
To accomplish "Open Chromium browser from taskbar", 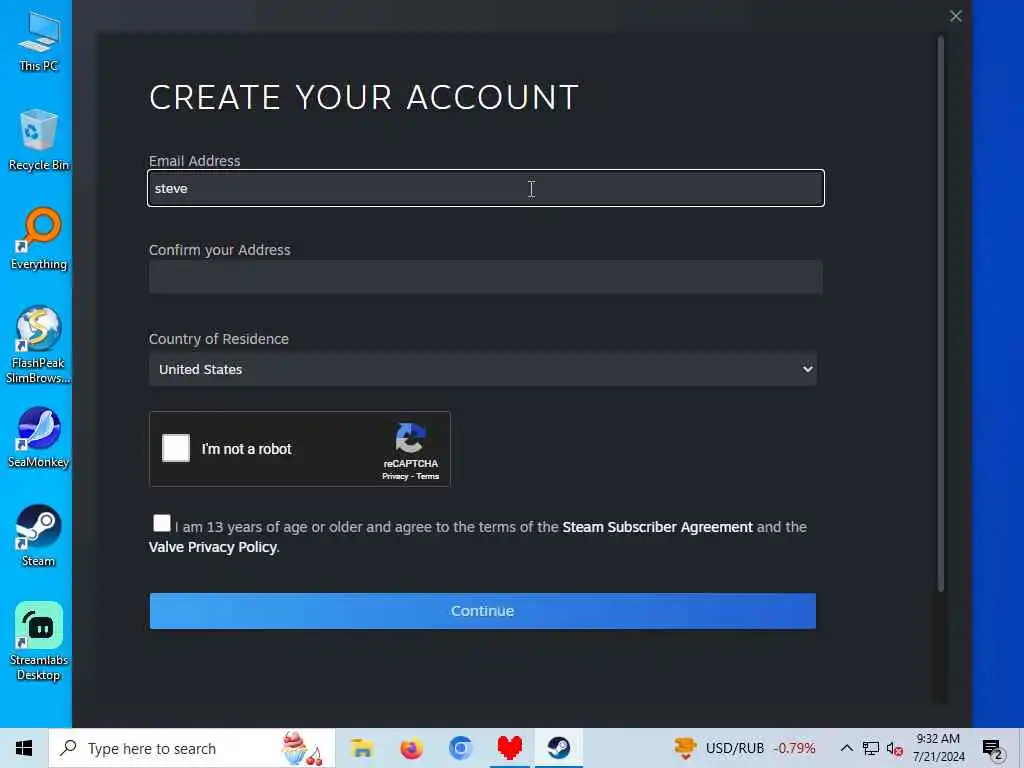I will [460, 748].
